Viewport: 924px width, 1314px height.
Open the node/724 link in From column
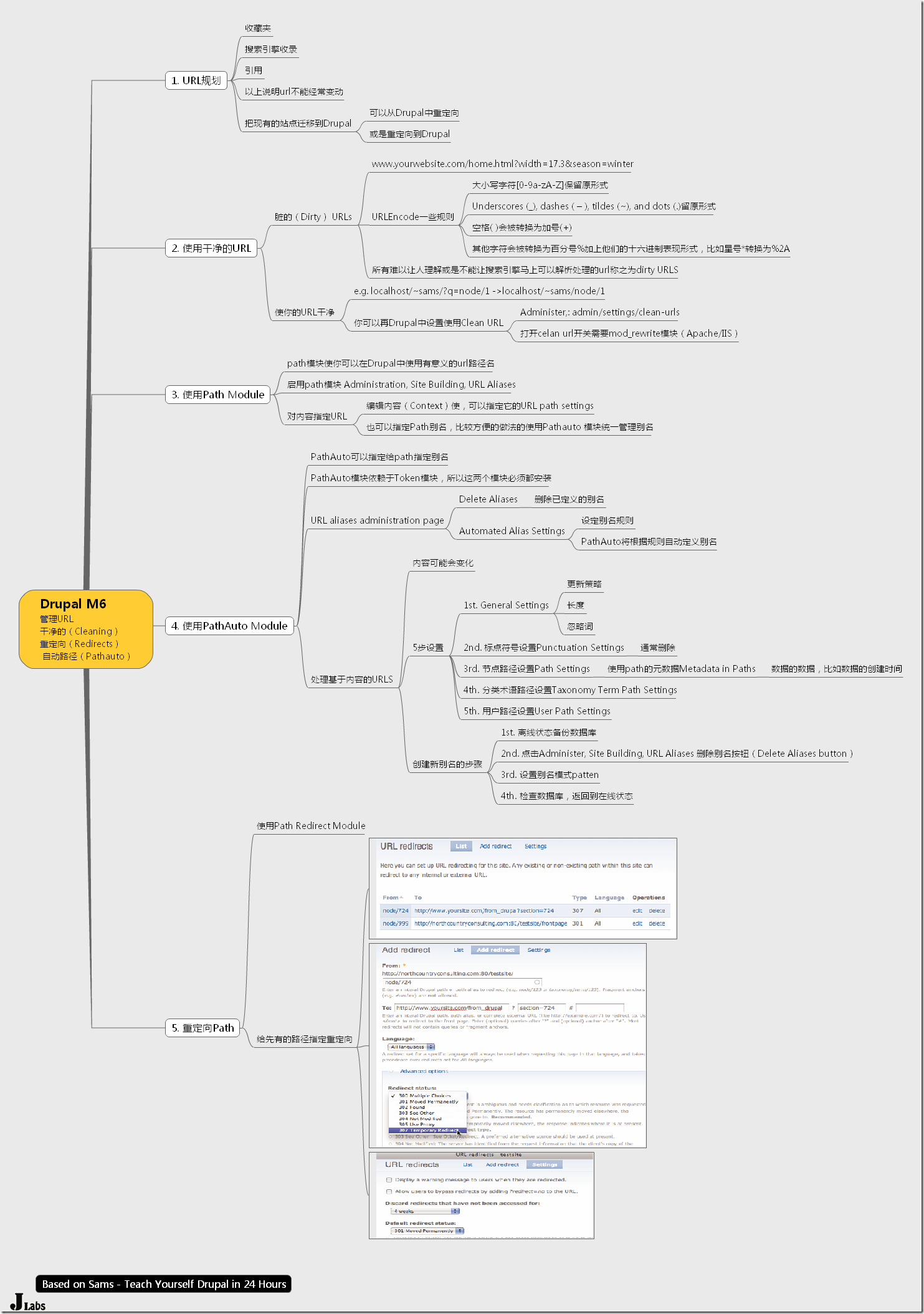[x=396, y=911]
